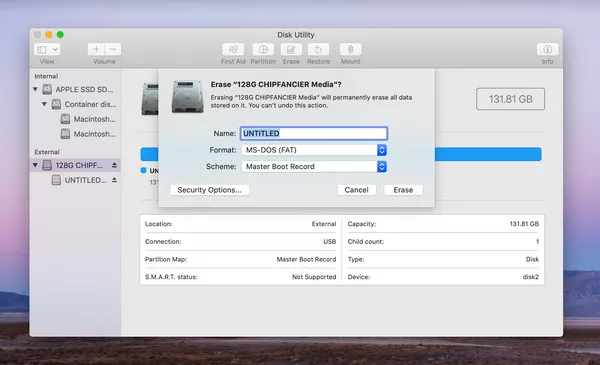Click the hard drive icon in dialog
The image size is (600, 365).
188,96
